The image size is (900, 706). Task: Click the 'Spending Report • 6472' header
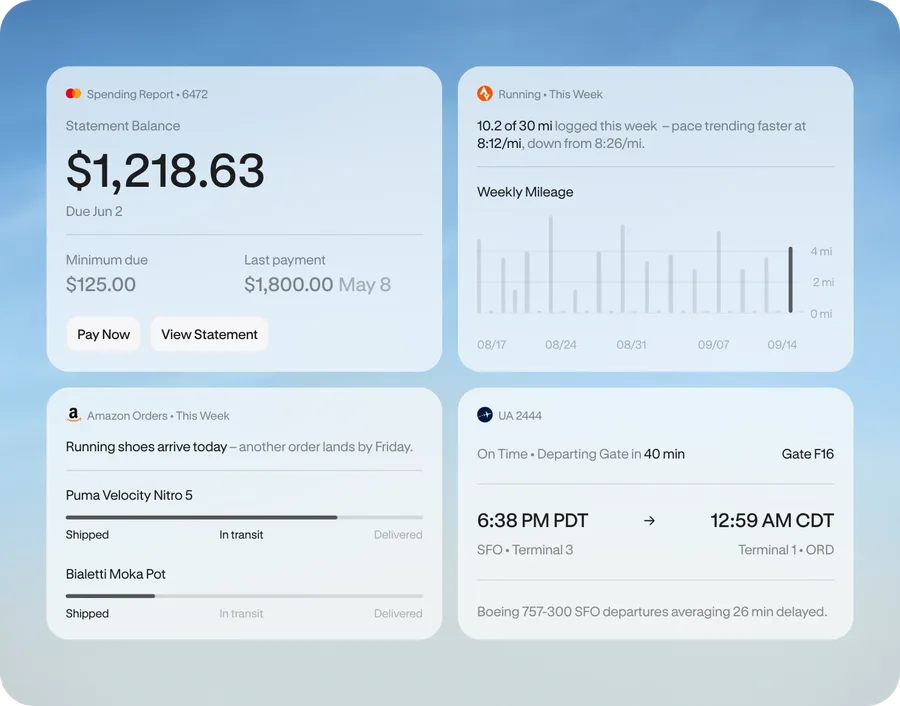[148, 94]
